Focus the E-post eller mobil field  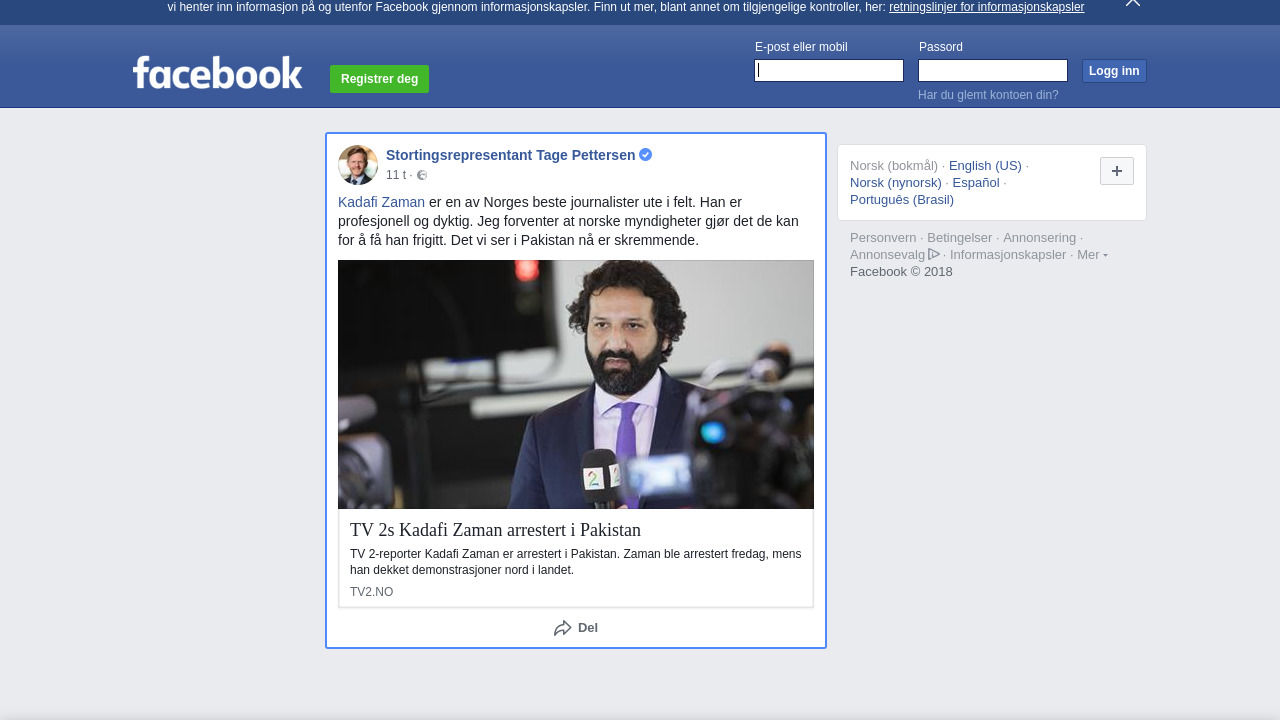(829, 70)
